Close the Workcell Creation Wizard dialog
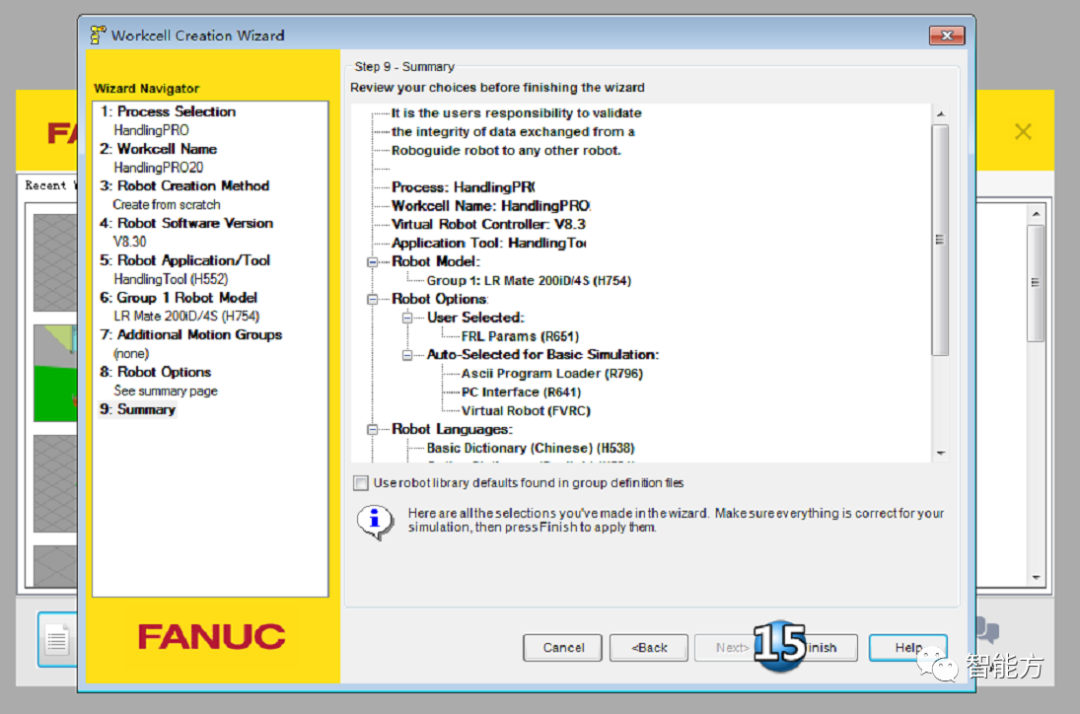 [947, 35]
